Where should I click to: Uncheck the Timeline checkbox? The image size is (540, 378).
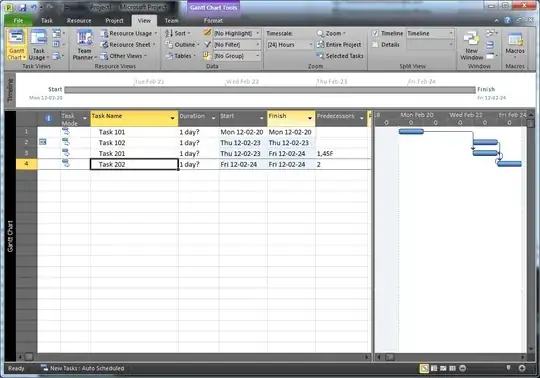[x=375, y=33]
